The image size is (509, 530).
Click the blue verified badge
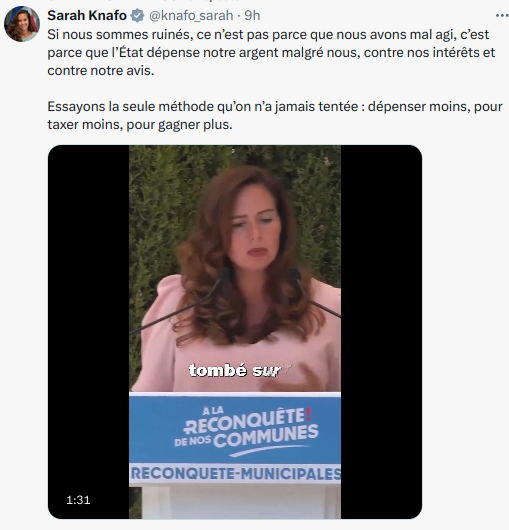(137, 16)
